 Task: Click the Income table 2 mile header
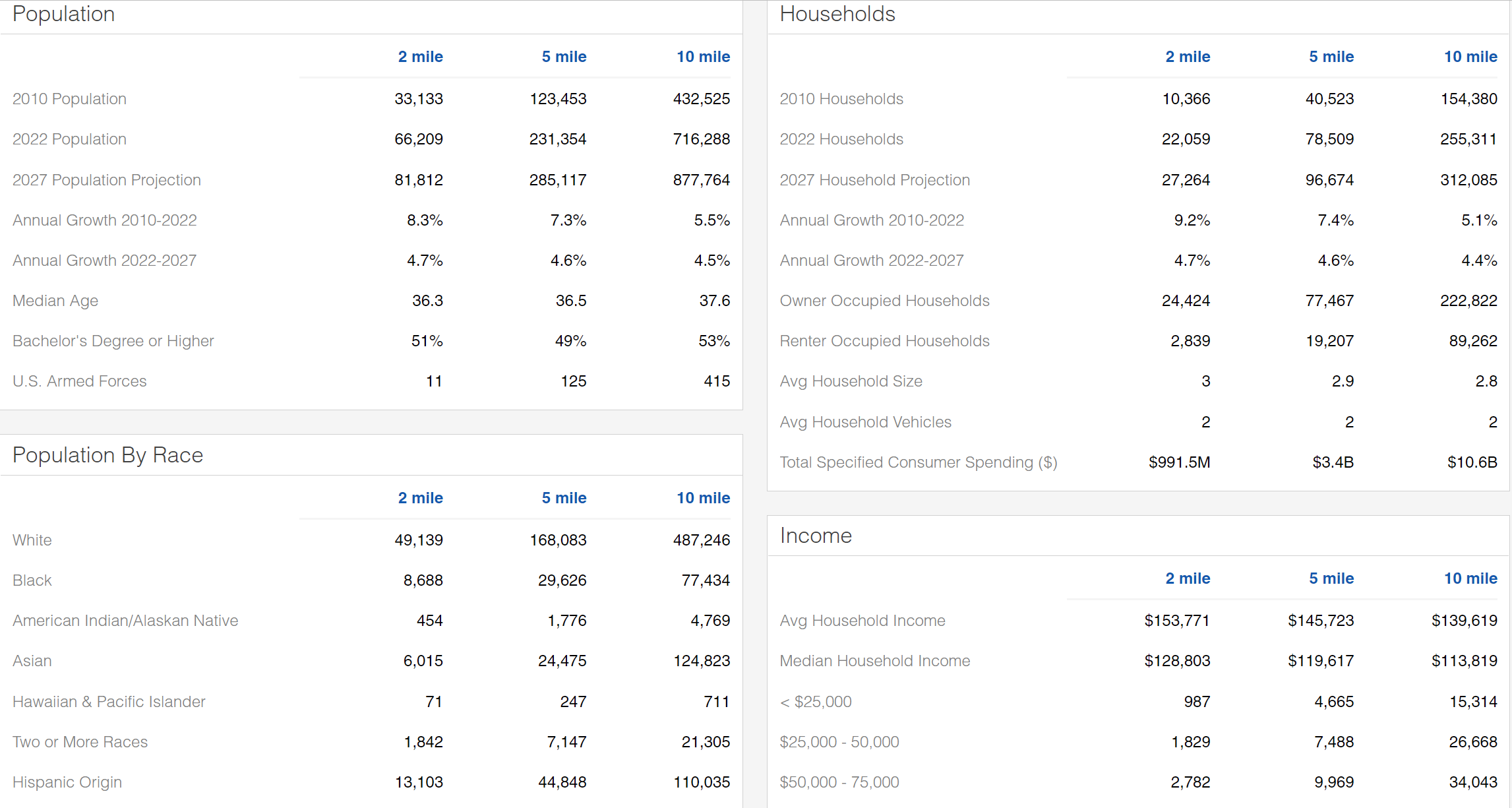point(1188,578)
